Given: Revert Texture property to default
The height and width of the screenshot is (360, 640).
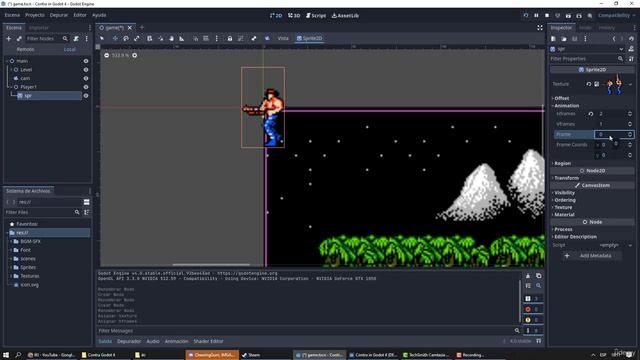Looking at the screenshot, I should tap(589, 84).
